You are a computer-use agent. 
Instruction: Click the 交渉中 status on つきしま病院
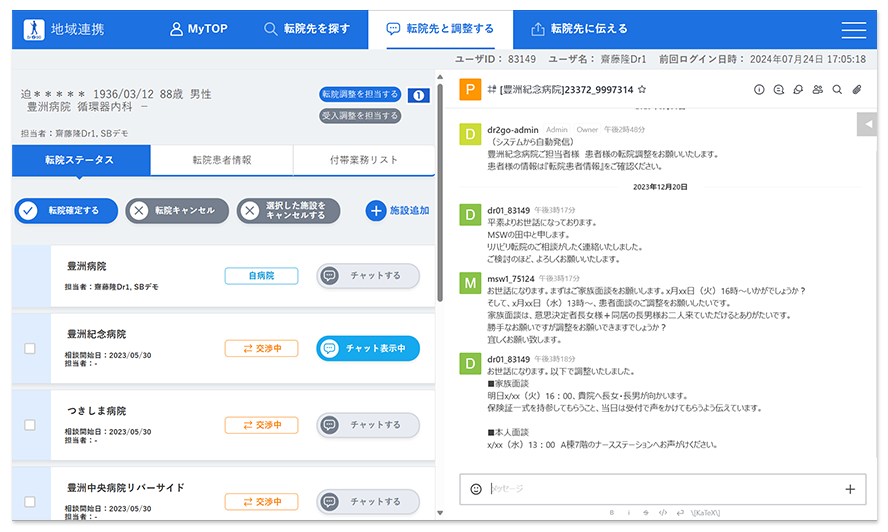coord(262,425)
